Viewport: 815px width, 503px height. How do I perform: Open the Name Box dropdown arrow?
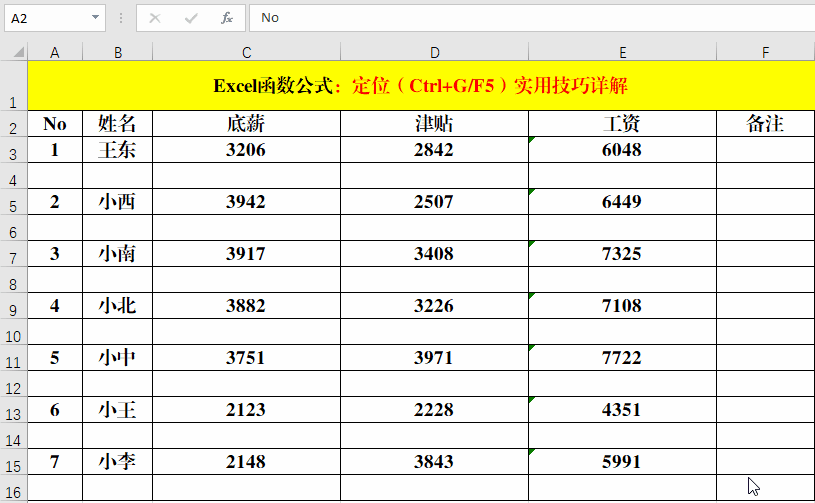point(95,18)
